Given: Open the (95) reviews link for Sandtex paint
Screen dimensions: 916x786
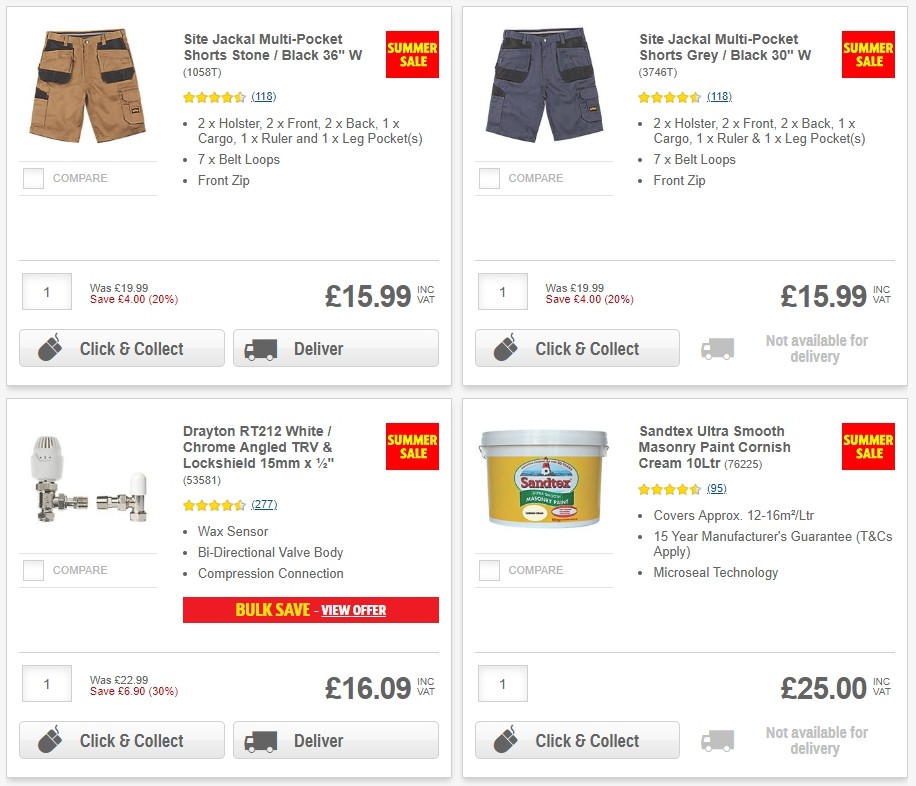Looking at the screenshot, I should [x=719, y=488].
